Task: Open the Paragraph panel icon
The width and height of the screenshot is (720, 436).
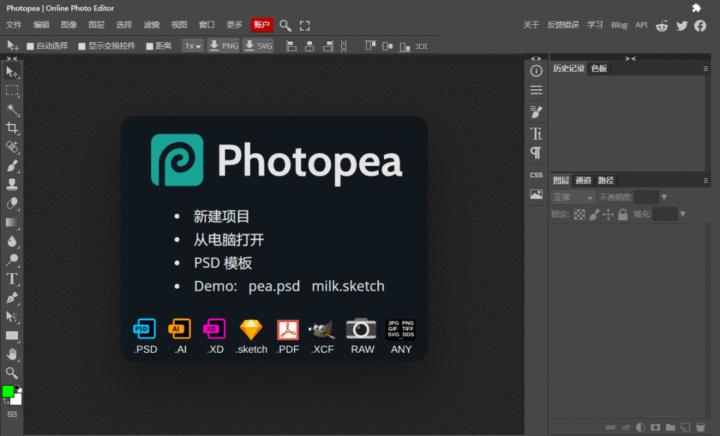Action: click(x=536, y=153)
